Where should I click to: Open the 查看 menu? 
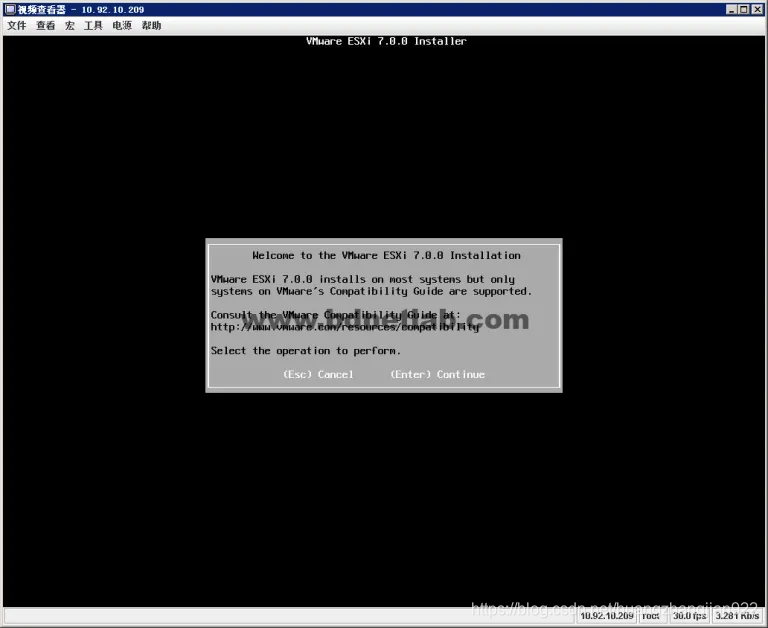tap(46, 25)
